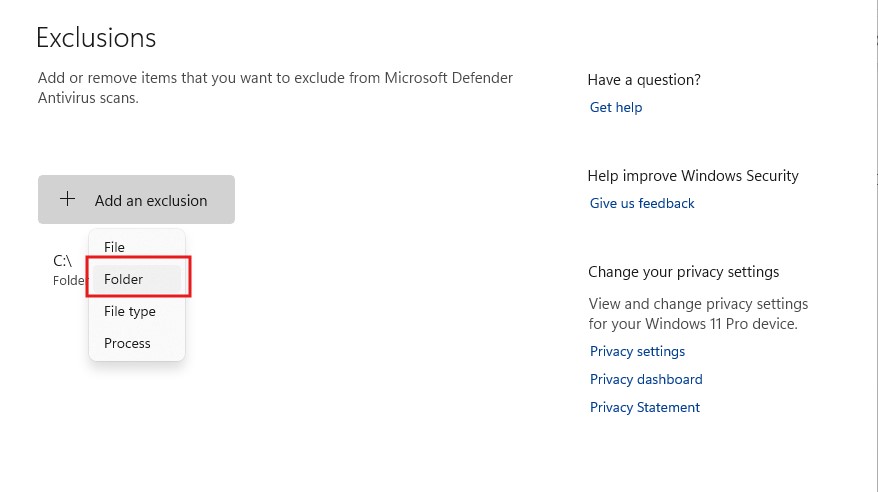Click the Change your privacy settings heading
The width and height of the screenshot is (878, 492).
pos(683,272)
